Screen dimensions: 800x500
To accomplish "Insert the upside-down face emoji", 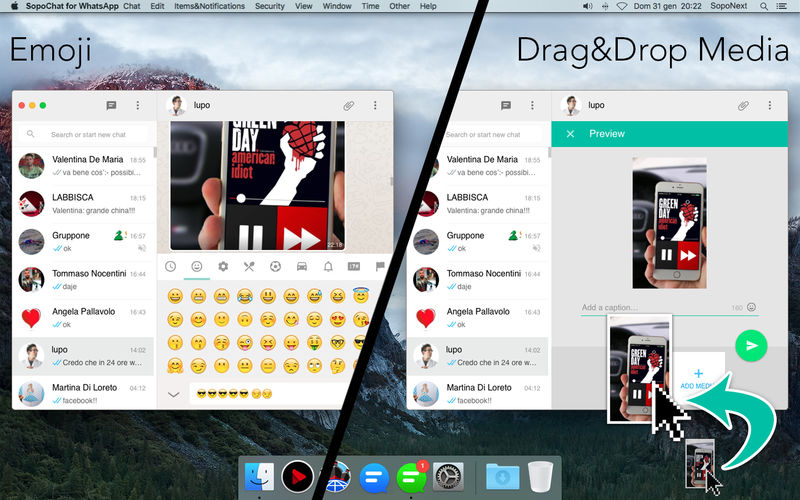I will click(x=245, y=319).
